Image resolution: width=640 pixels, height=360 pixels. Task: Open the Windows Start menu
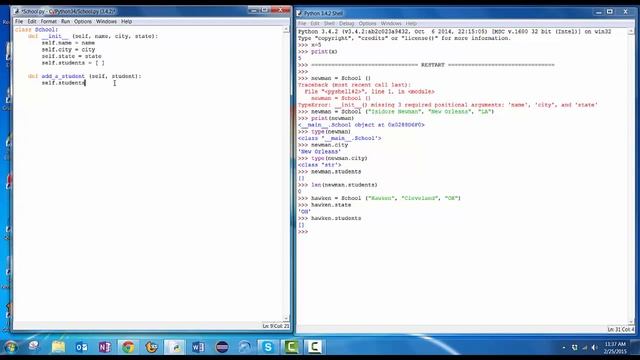coord(11,347)
